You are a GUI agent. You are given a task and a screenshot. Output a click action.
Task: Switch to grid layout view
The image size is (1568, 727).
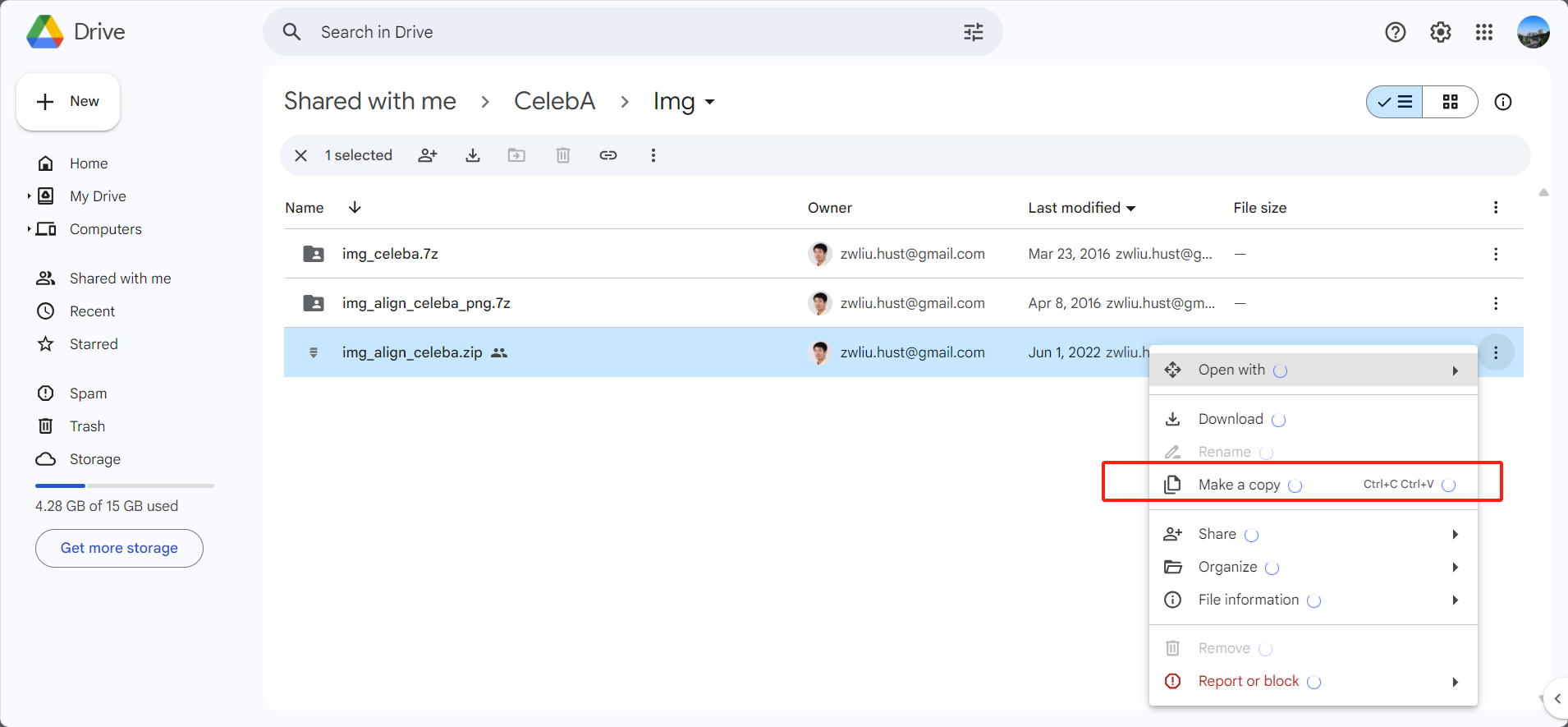[1450, 102]
